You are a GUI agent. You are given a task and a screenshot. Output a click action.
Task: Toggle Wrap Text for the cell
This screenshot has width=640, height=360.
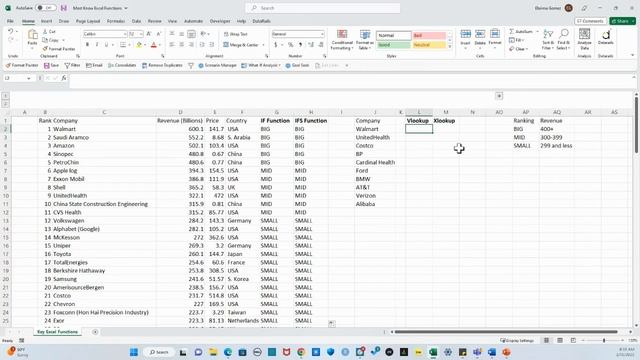pyautogui.click(x=236, y=34)
